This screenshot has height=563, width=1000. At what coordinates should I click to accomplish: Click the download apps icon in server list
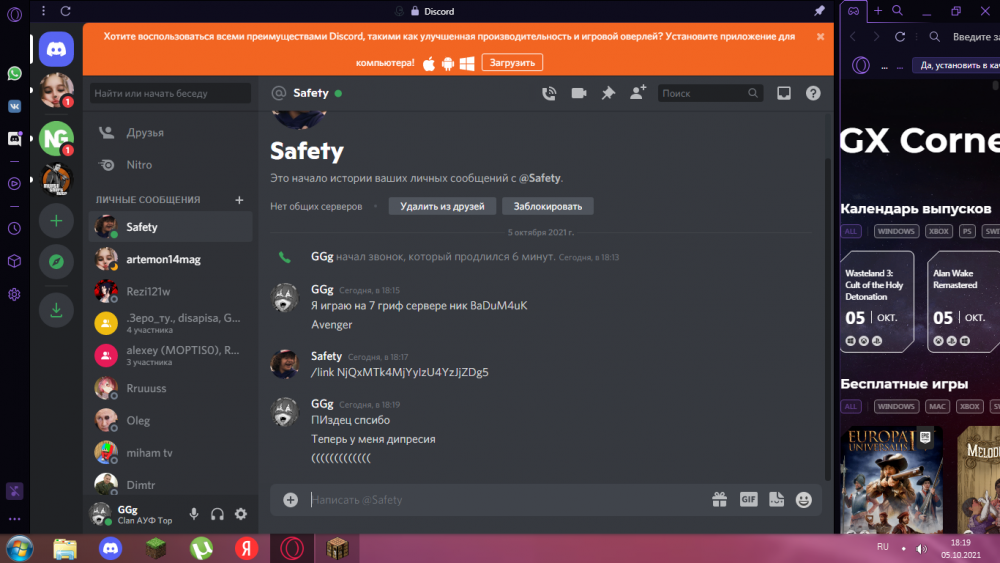(56, 310)
